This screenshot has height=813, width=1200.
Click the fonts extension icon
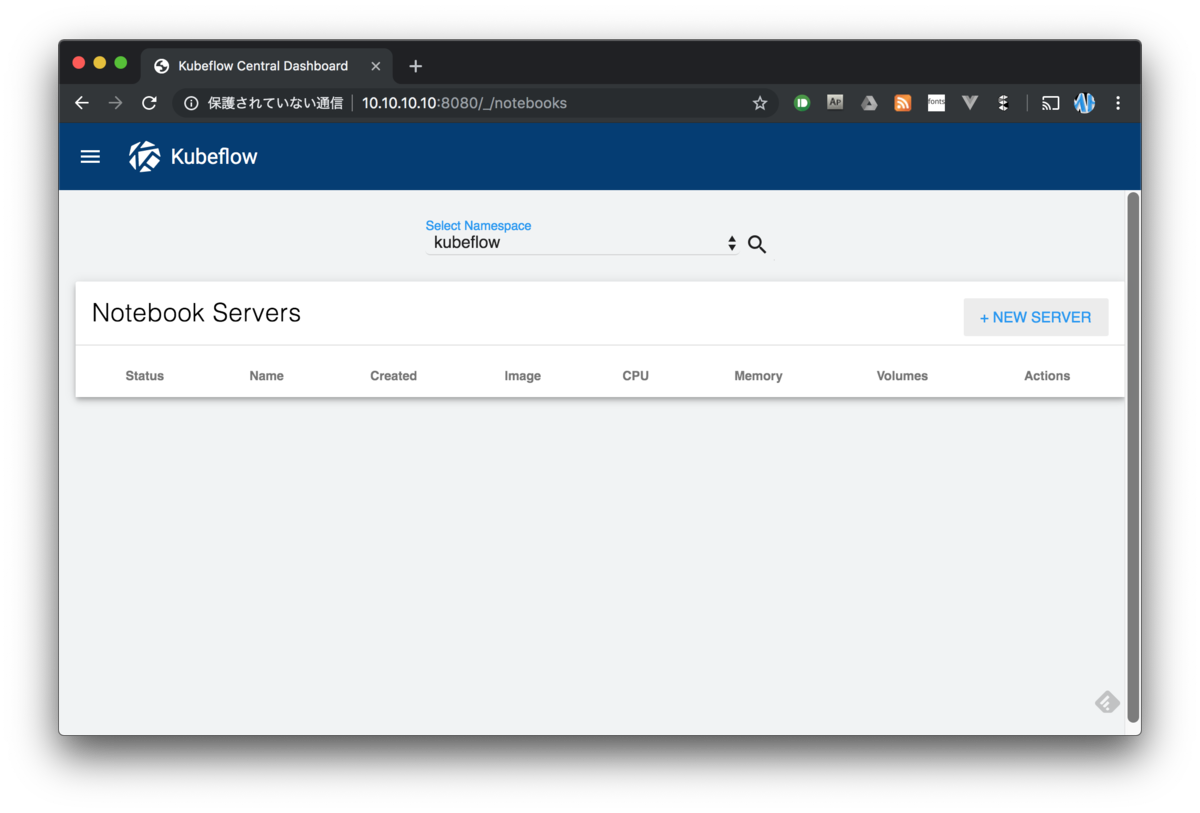(936, 103)
